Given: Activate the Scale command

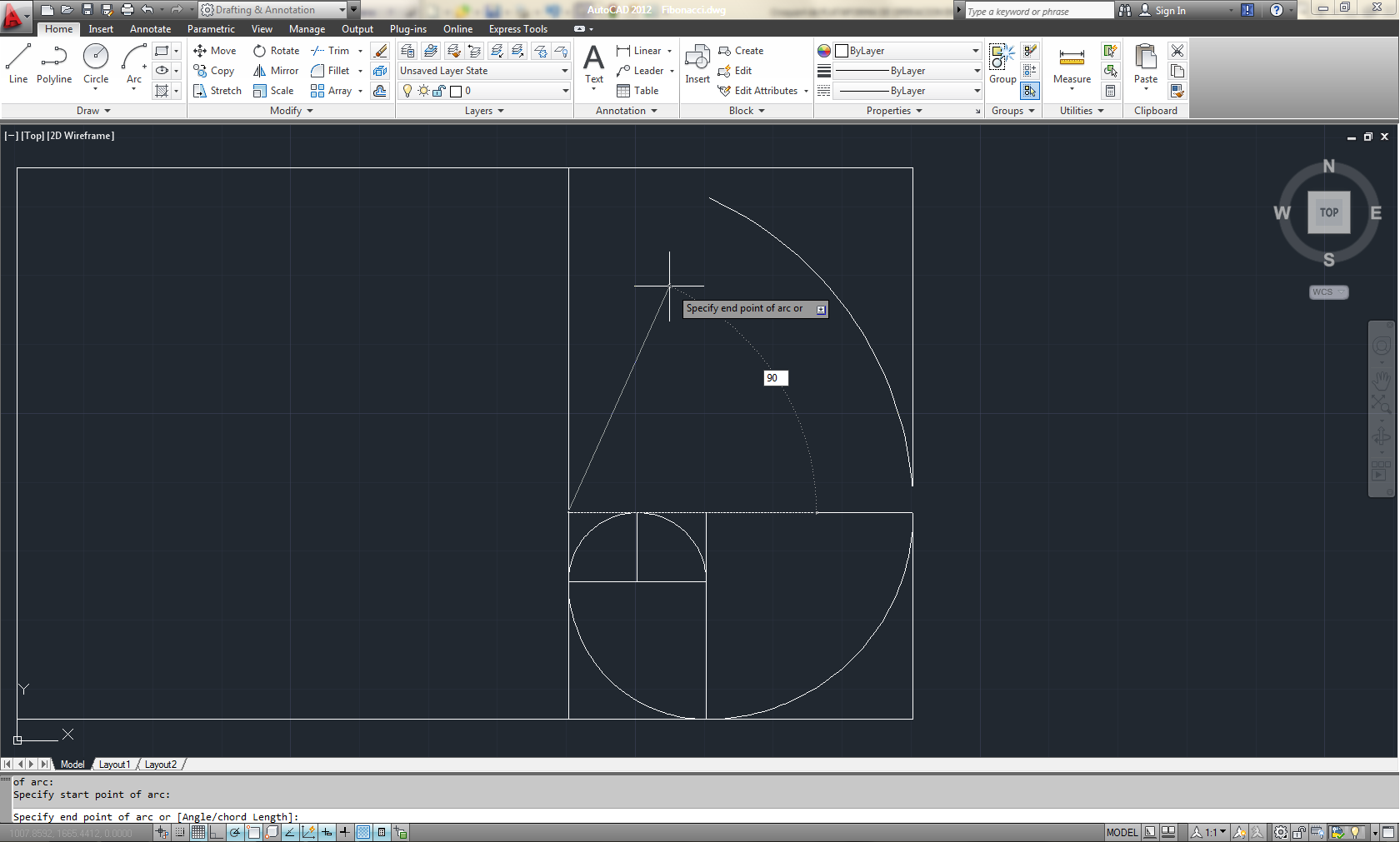Looking at the screenshot, I should [273, 91].
